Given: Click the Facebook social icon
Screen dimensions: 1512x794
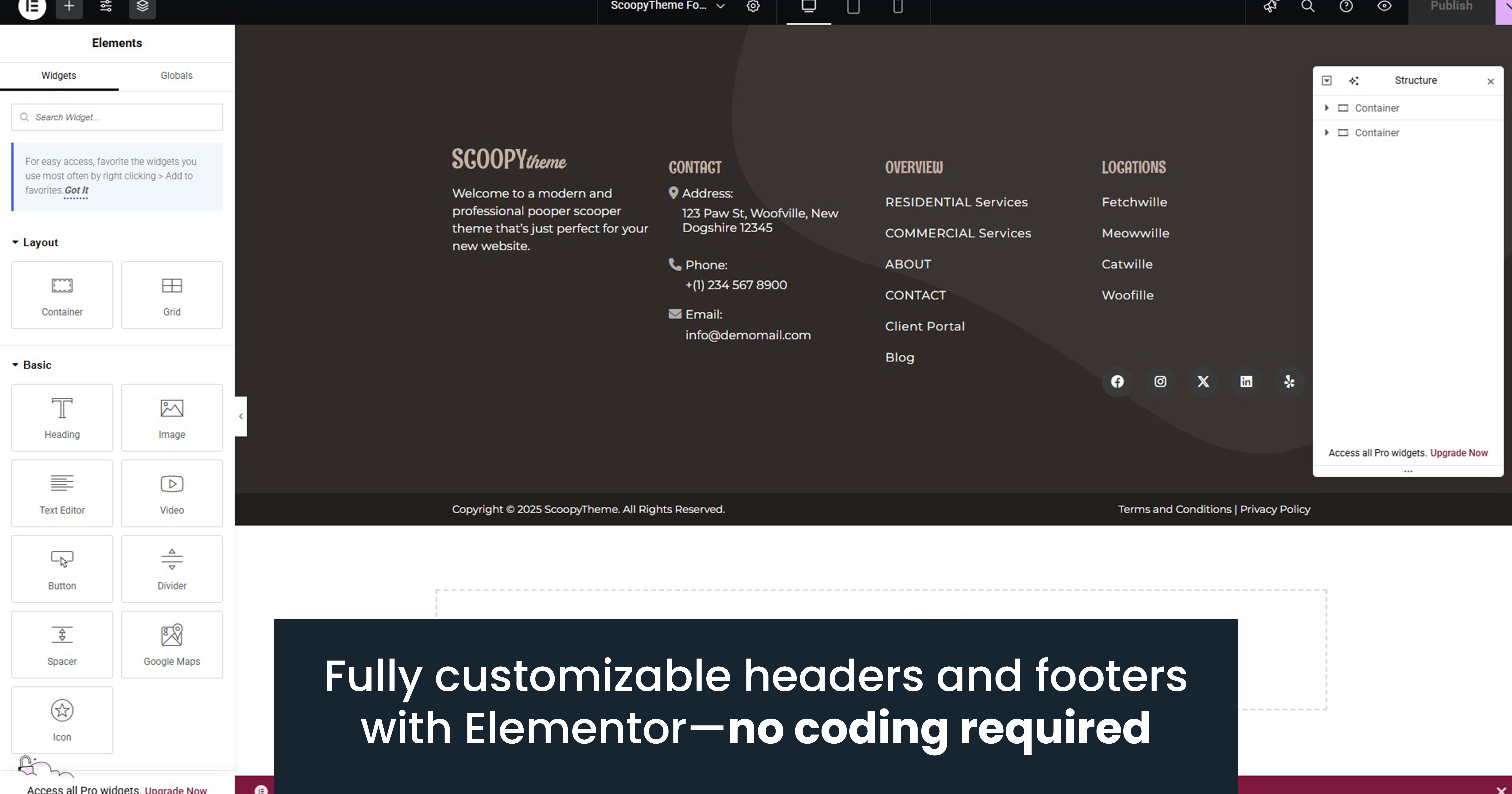Looking at the screenshot, I should (1117, 382).
